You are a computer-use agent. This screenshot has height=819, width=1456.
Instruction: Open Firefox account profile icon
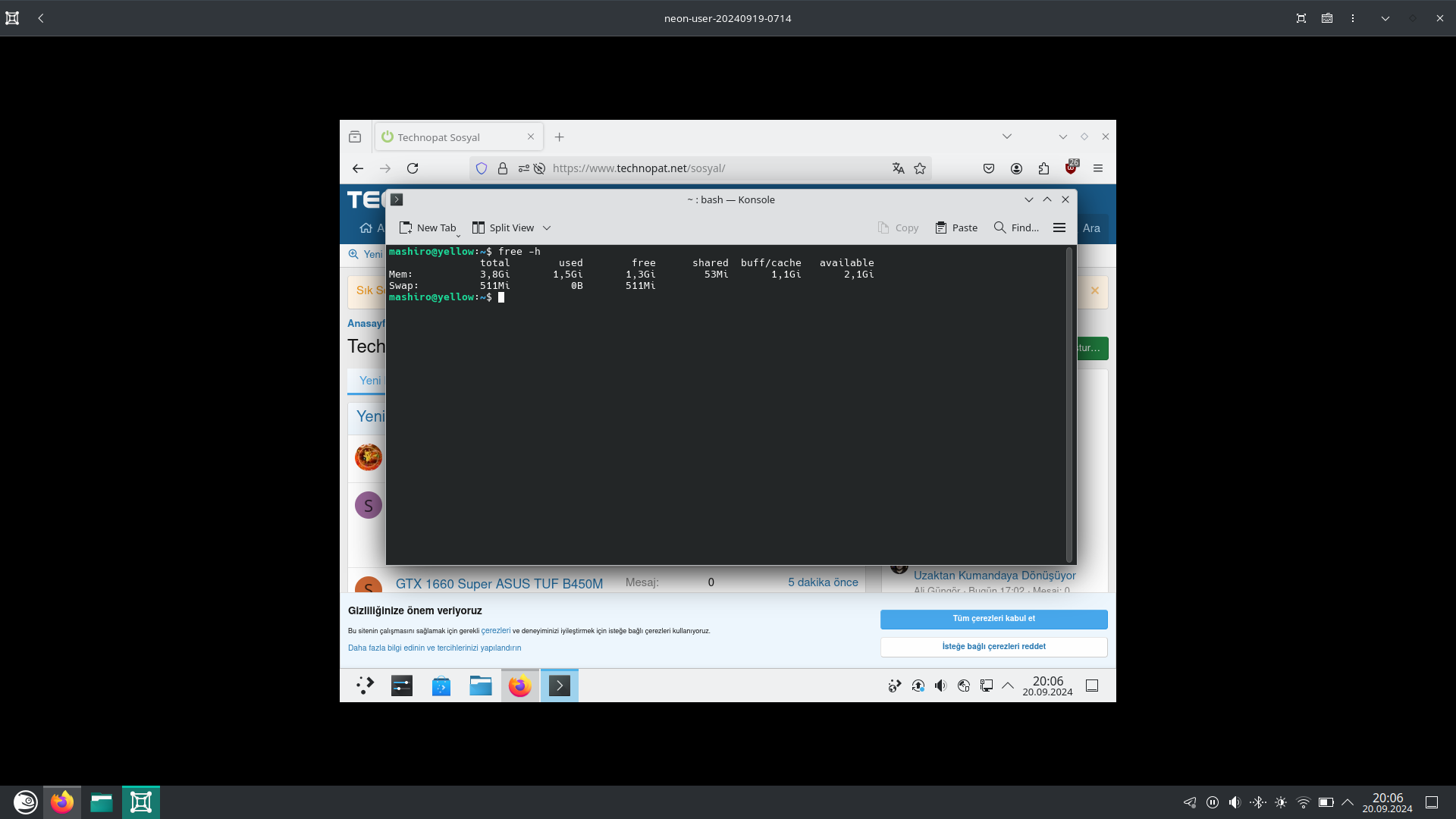pyautogui.click(x=1016, y=168)
